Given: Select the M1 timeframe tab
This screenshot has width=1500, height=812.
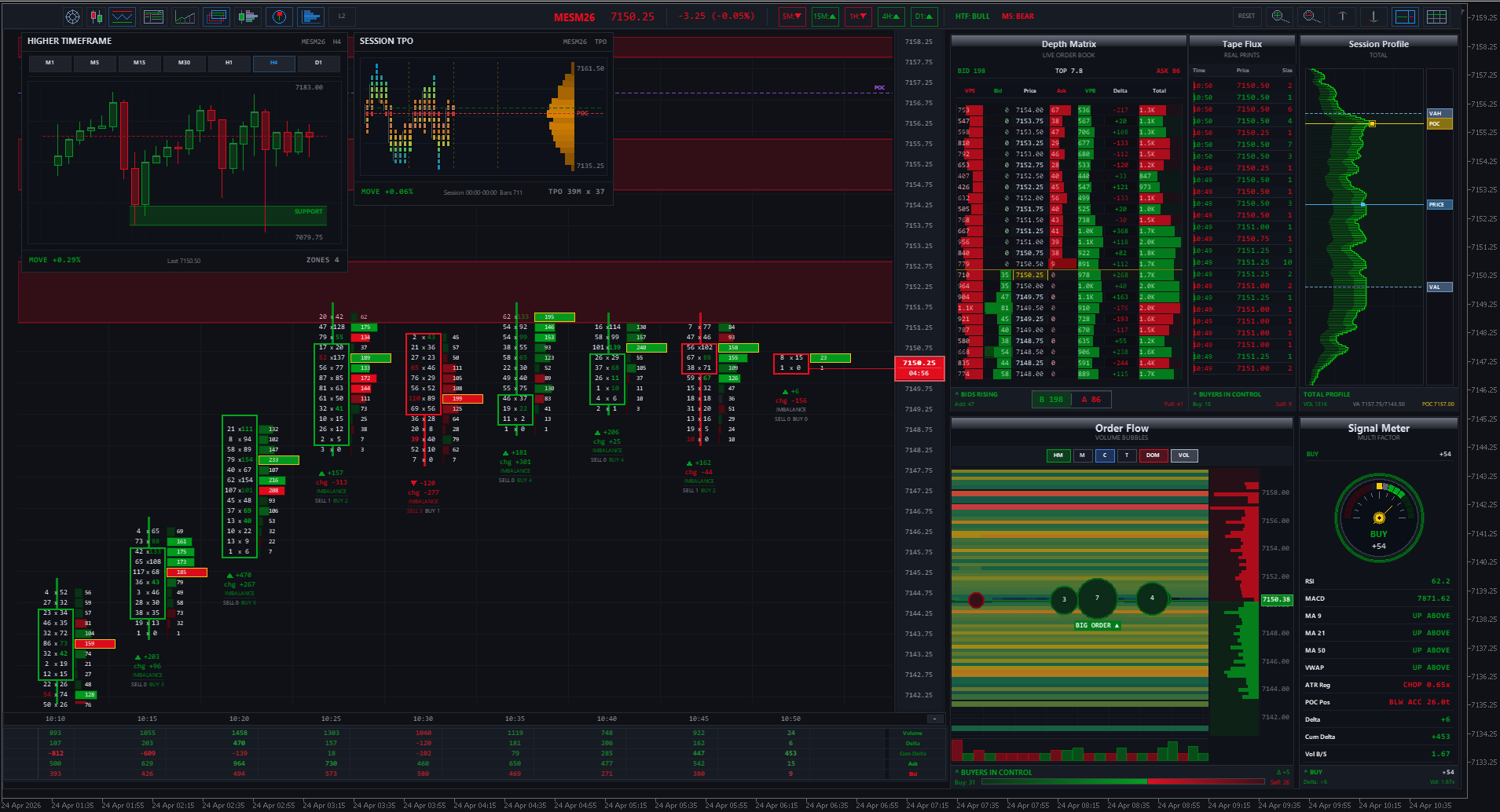Looking at the screenshot, I should (x=50, y=63).
